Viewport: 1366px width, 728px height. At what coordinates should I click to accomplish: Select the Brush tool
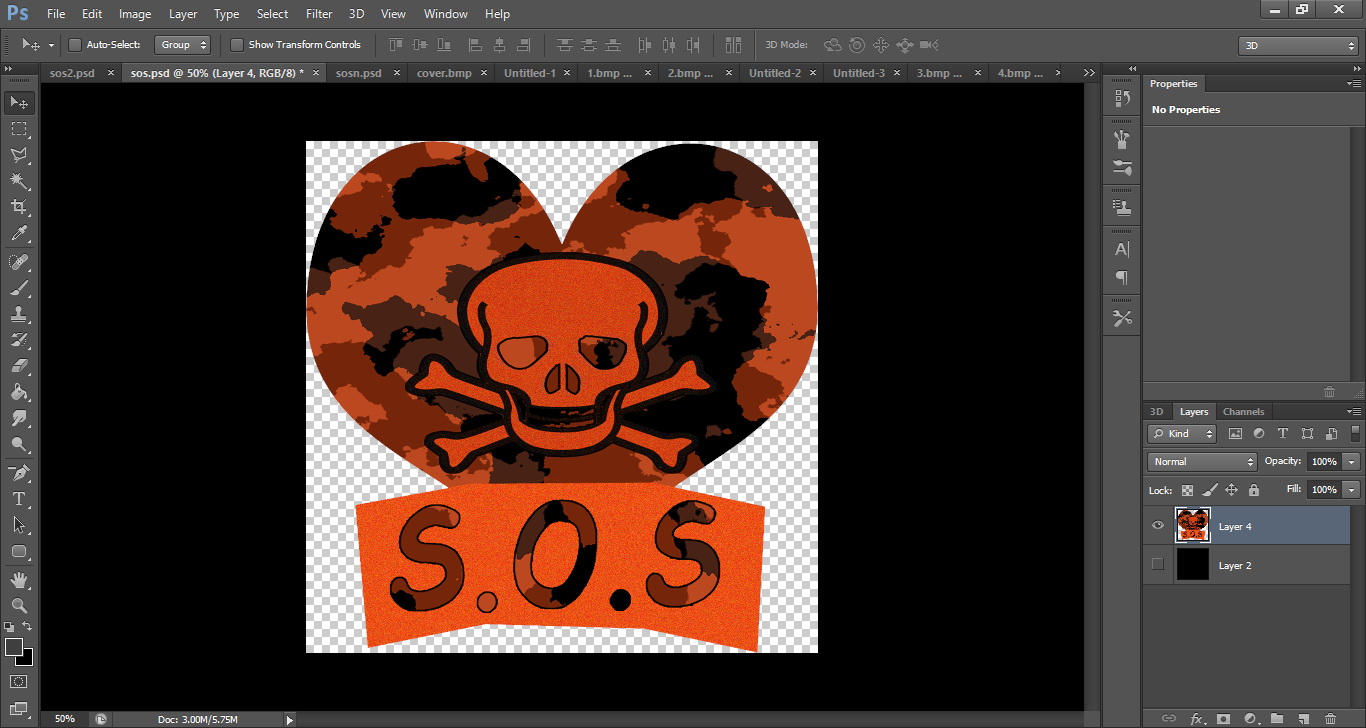[x=19, y=288]
